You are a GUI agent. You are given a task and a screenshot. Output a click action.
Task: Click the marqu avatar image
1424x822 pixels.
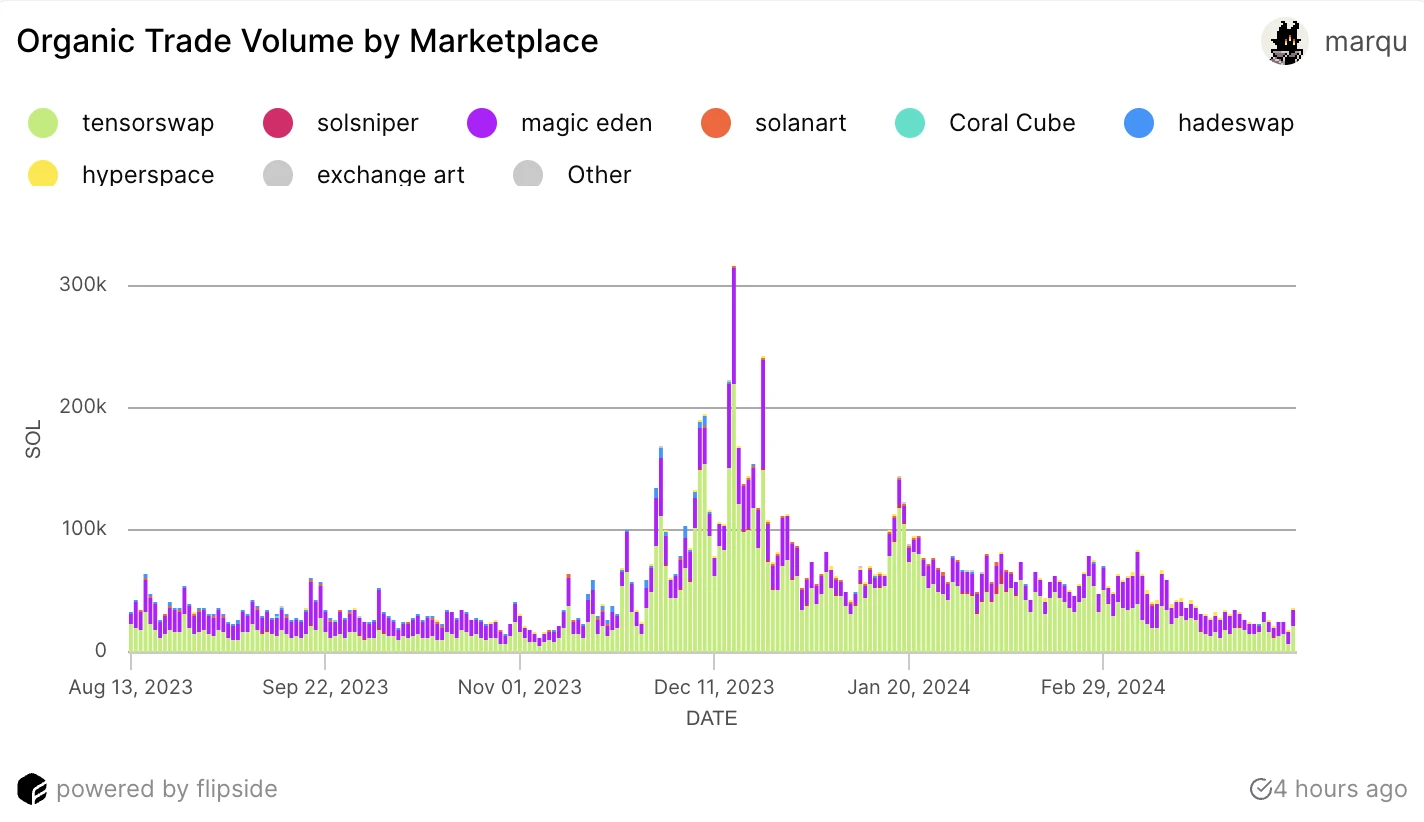pyautogui.click(x=1283, y=42)
